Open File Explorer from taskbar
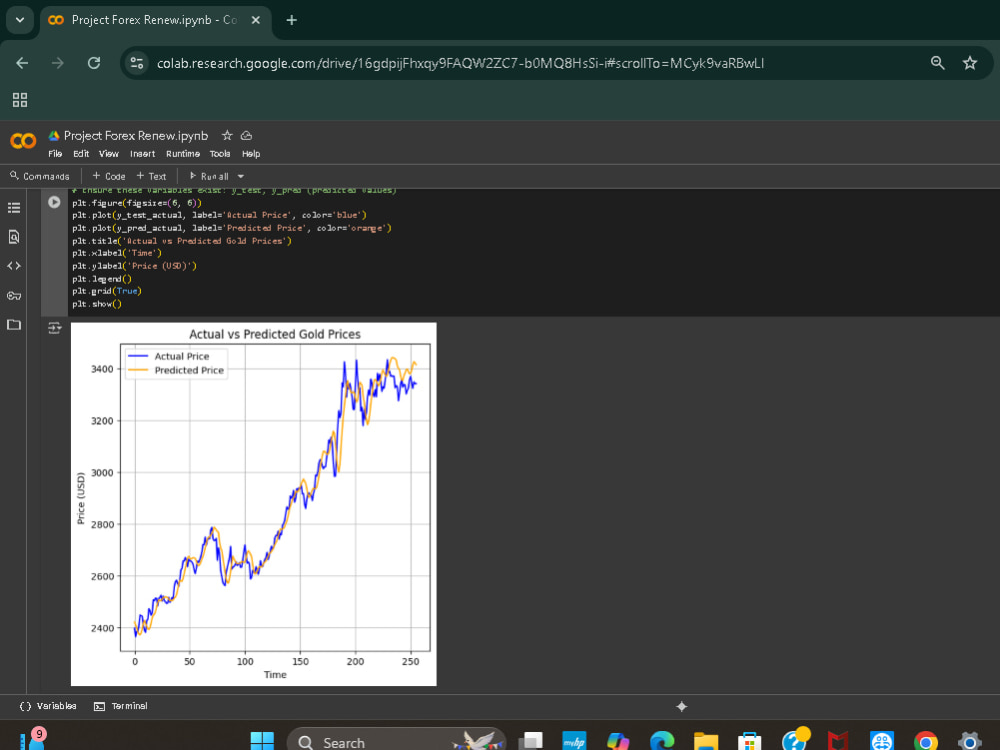 [x=706, y=742]
